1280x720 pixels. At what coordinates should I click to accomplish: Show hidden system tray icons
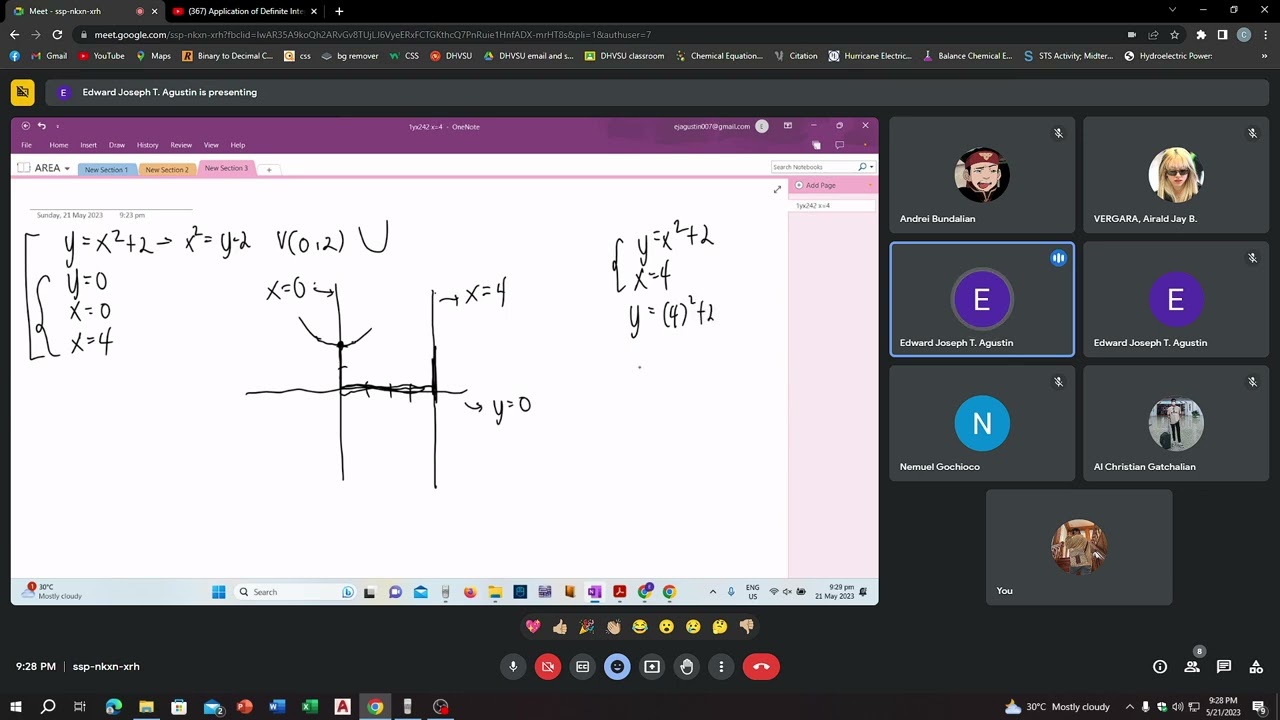coord(1130,707)
